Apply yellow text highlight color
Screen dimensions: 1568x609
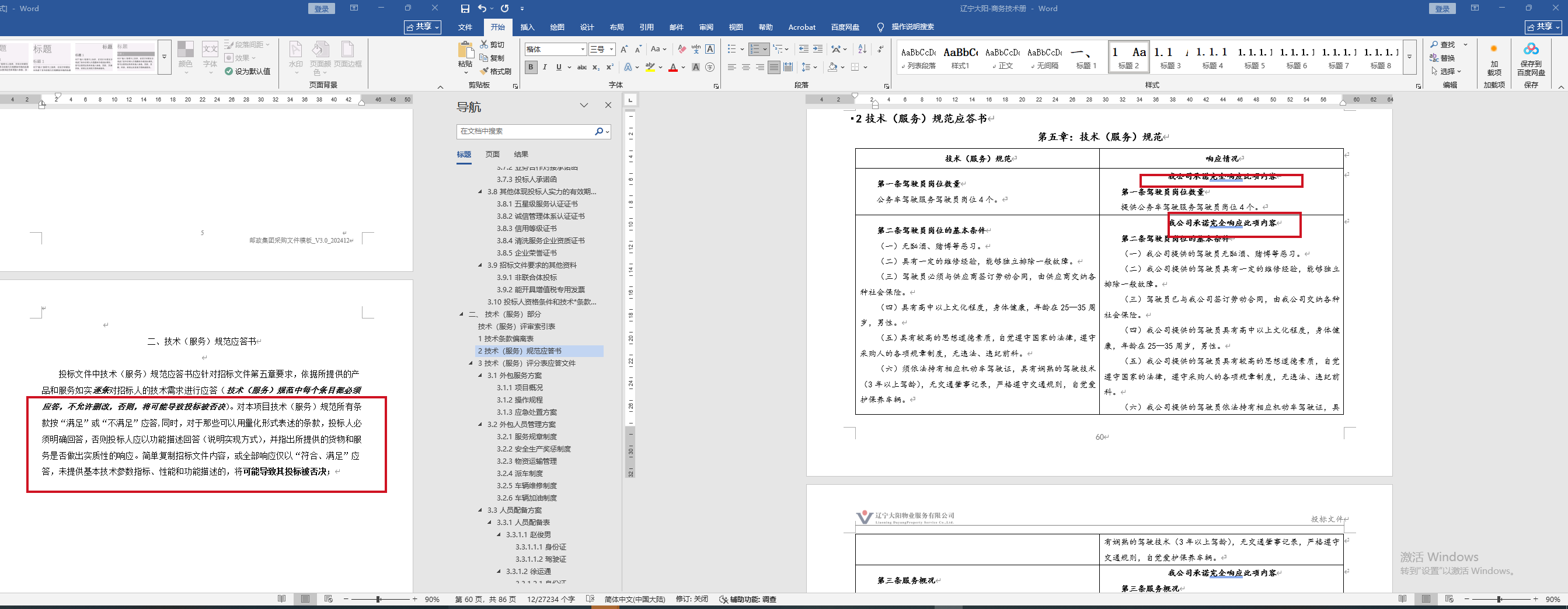click(x=651, y=68)
